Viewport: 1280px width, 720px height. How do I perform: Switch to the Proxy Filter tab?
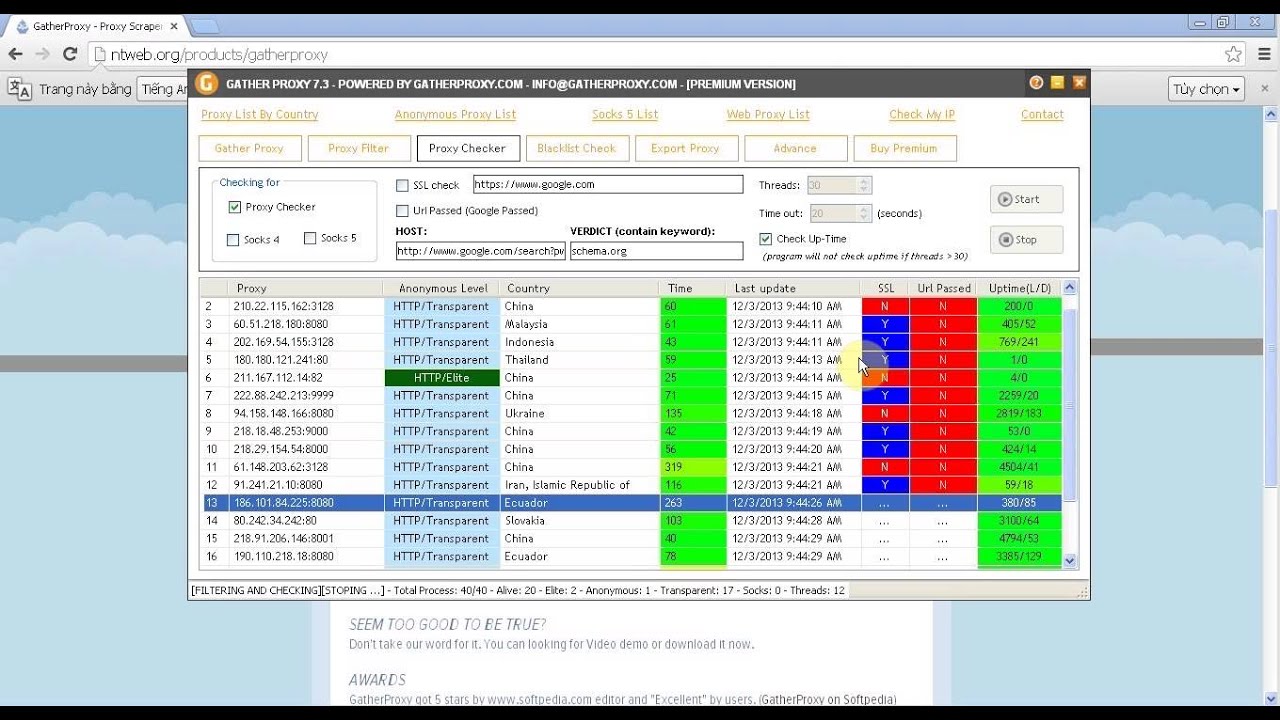pos(359,148)
